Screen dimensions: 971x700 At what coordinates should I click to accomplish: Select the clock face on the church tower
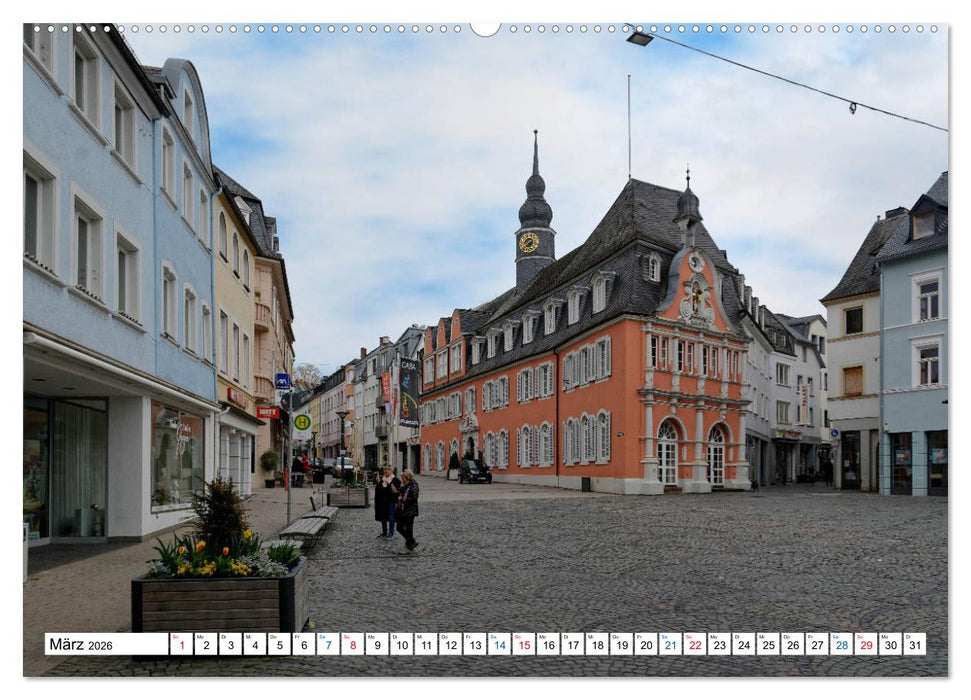pyautogui.click(x=527, y=240)
